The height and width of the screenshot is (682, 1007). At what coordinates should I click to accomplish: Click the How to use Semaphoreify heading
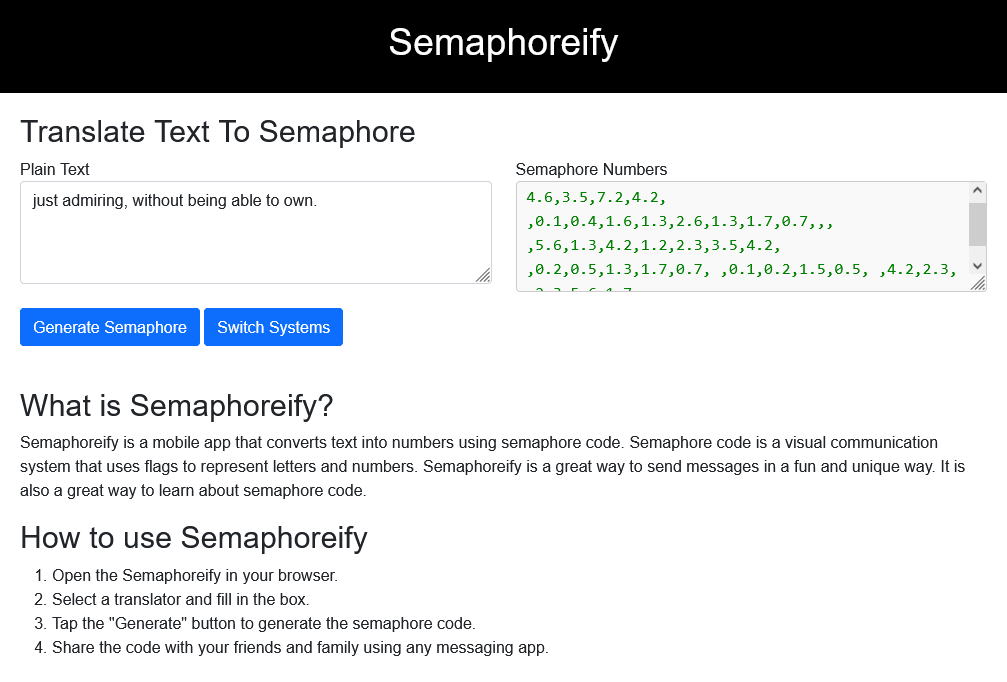pos(193,538)
